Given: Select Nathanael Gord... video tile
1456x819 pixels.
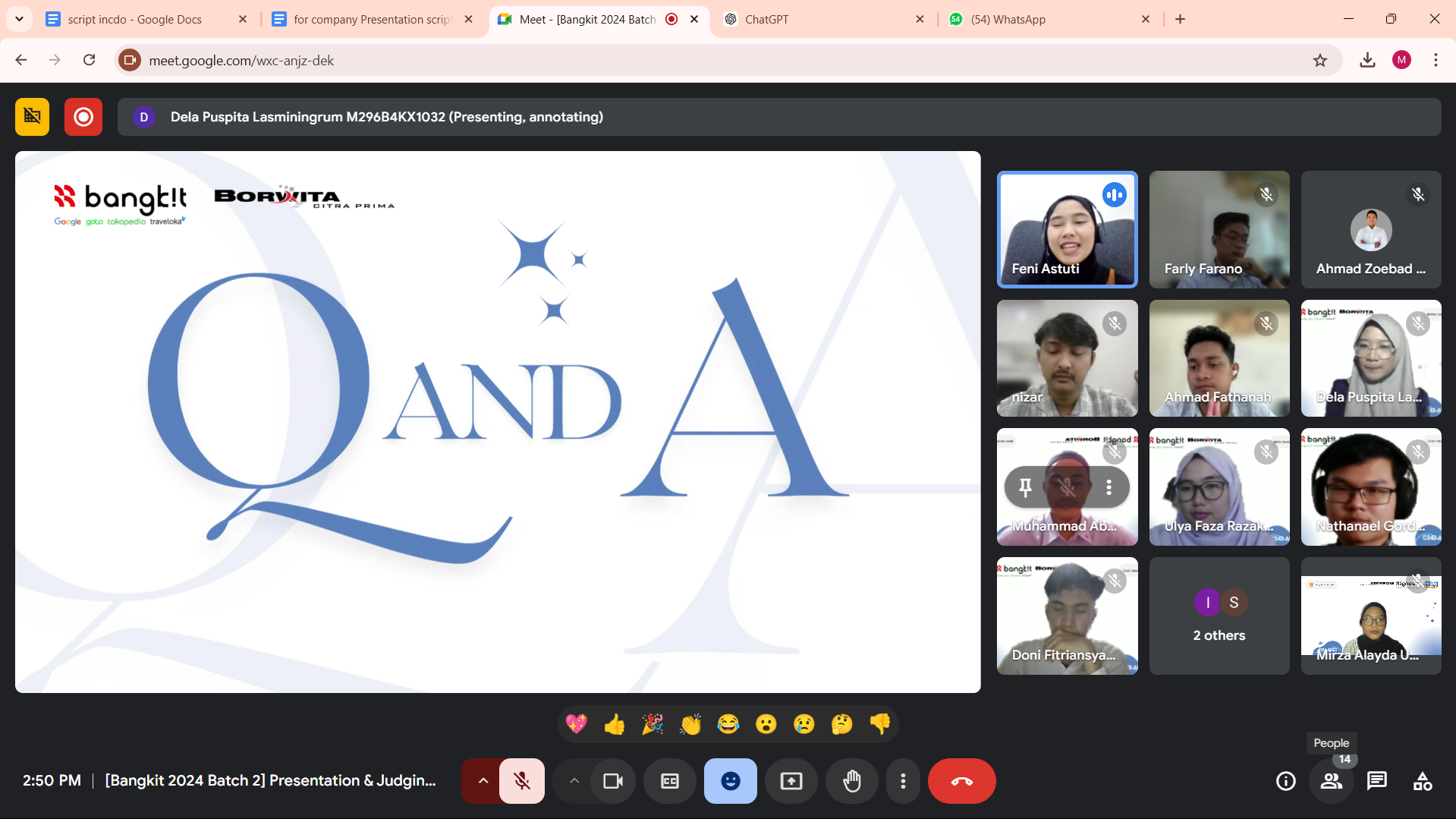Looking at the screenshot, I should [x=1371, y=487].
